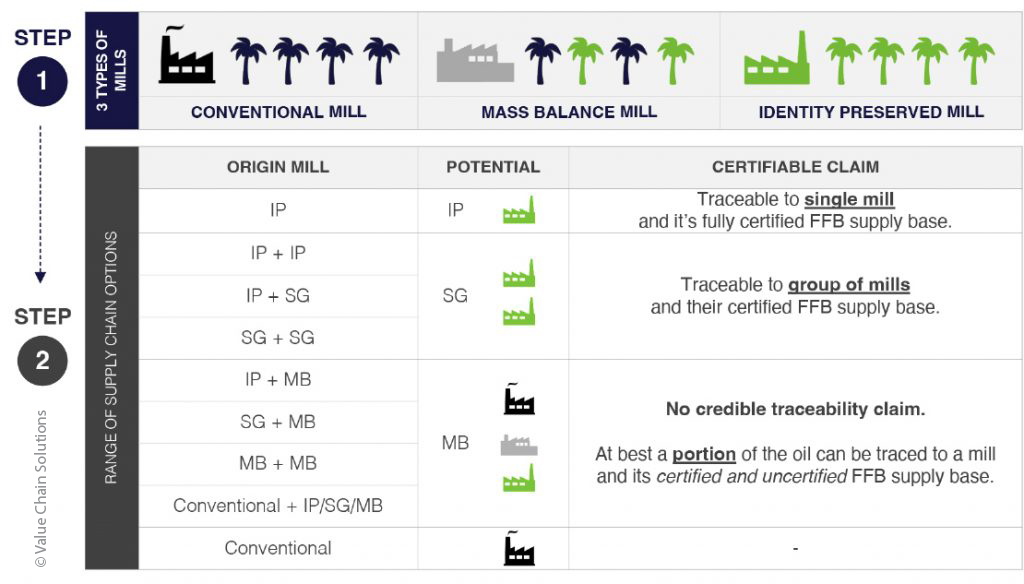This screenshot has width=1024, height=584.
Task: Click the black factory icon in MB row
Action: point(519,399)
